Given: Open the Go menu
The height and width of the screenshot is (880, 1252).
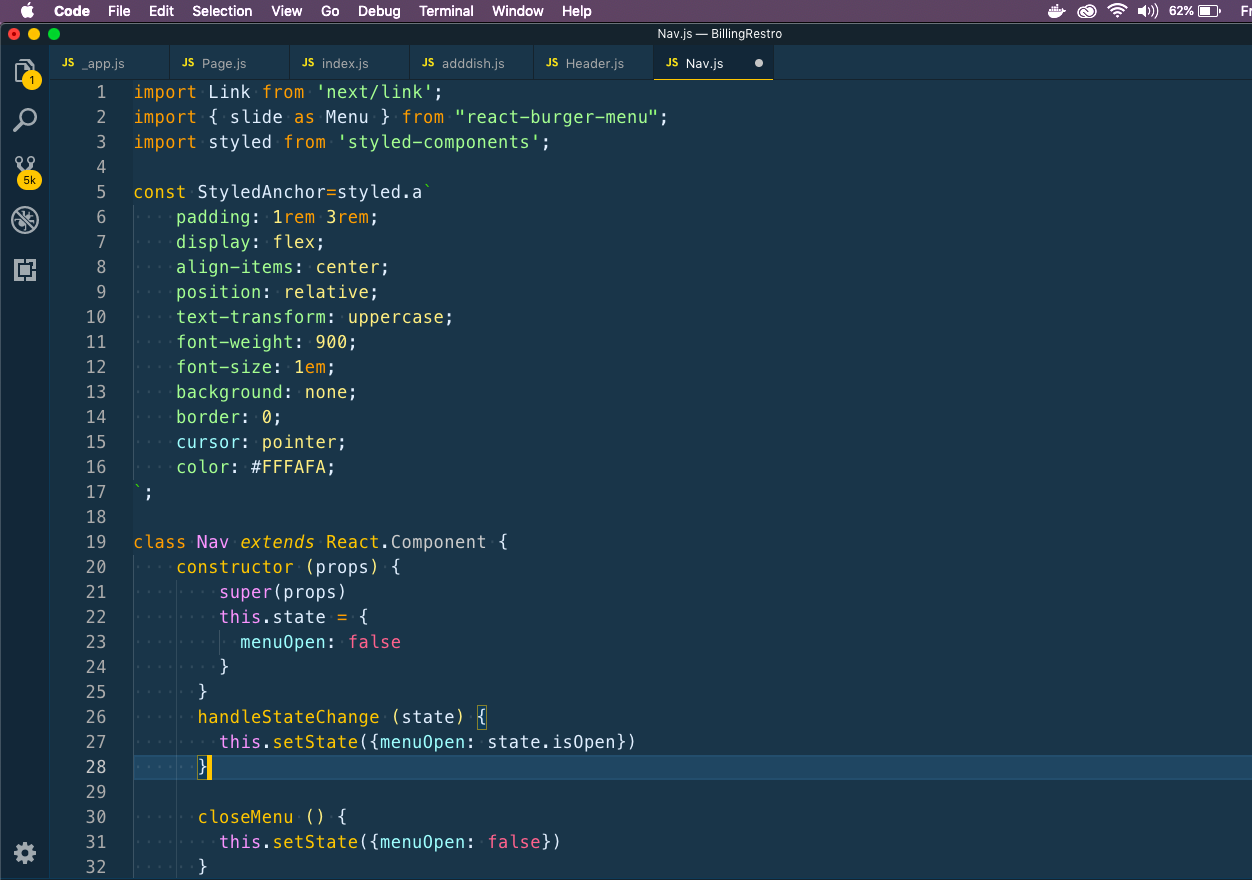Looking at the screenshot, I should tap(330, 11).
